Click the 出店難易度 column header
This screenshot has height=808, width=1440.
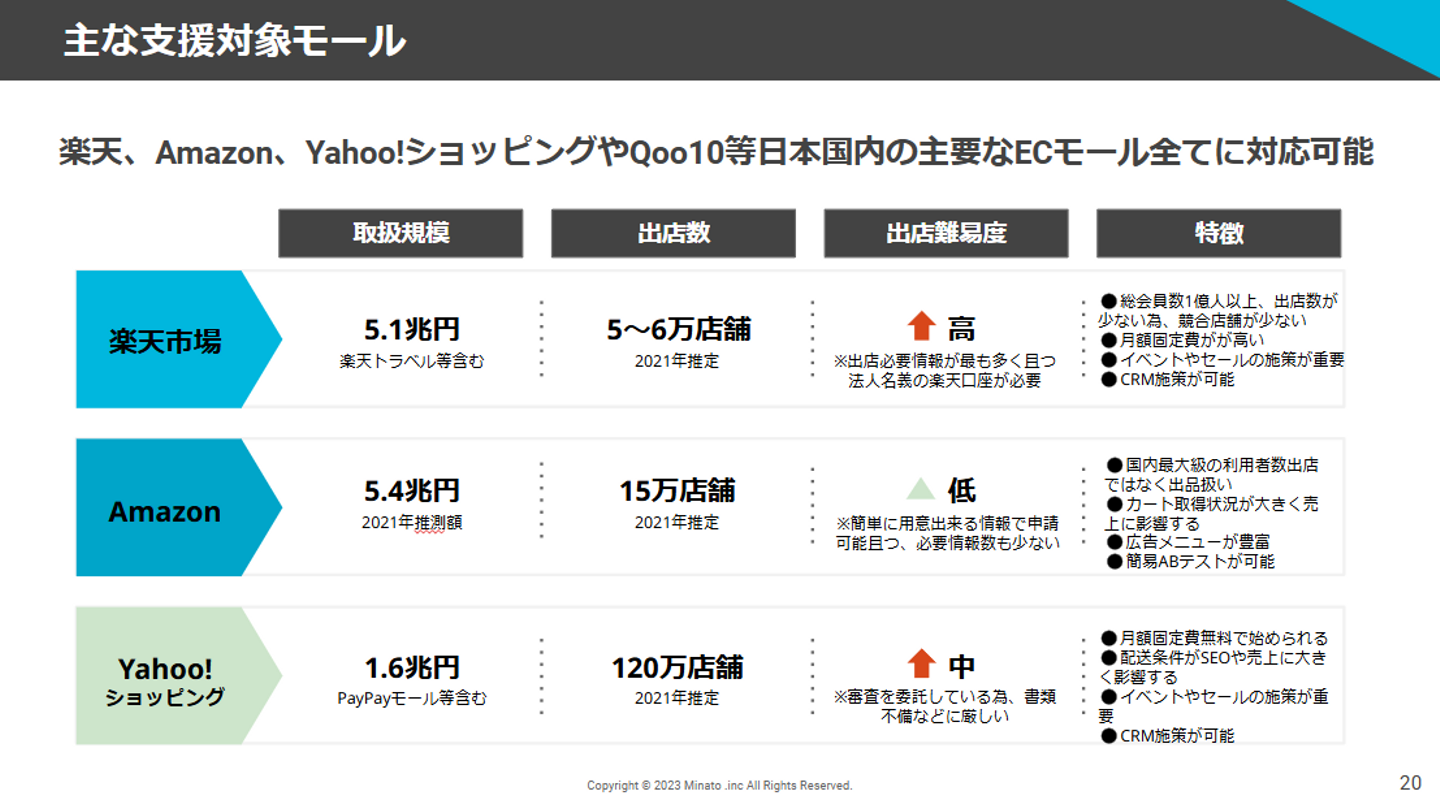tap(946, 233)
